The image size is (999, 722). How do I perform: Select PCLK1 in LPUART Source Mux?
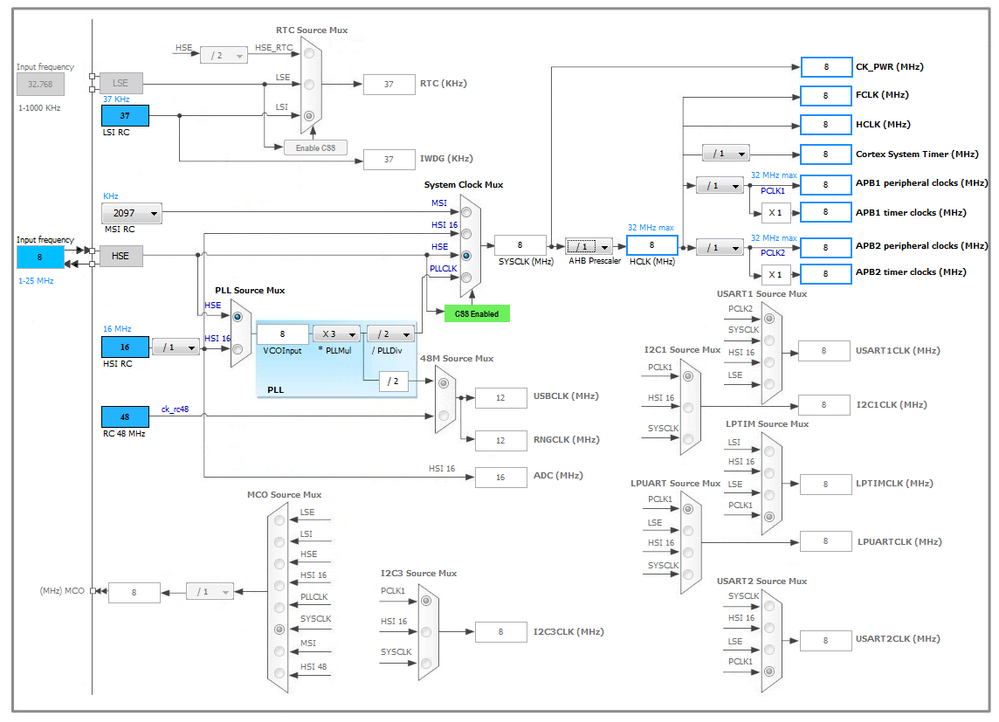[688, 509]
